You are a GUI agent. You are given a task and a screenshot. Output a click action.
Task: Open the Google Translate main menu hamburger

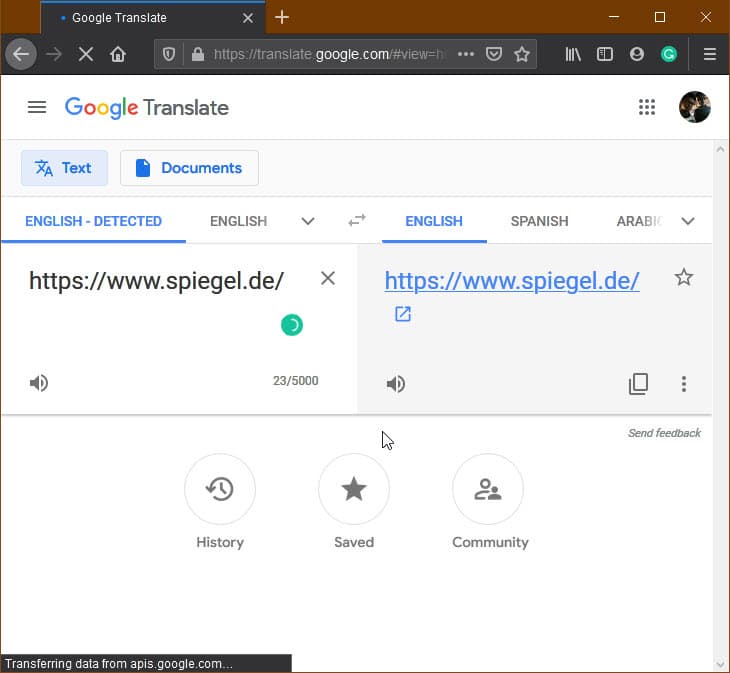coord(37,108)
